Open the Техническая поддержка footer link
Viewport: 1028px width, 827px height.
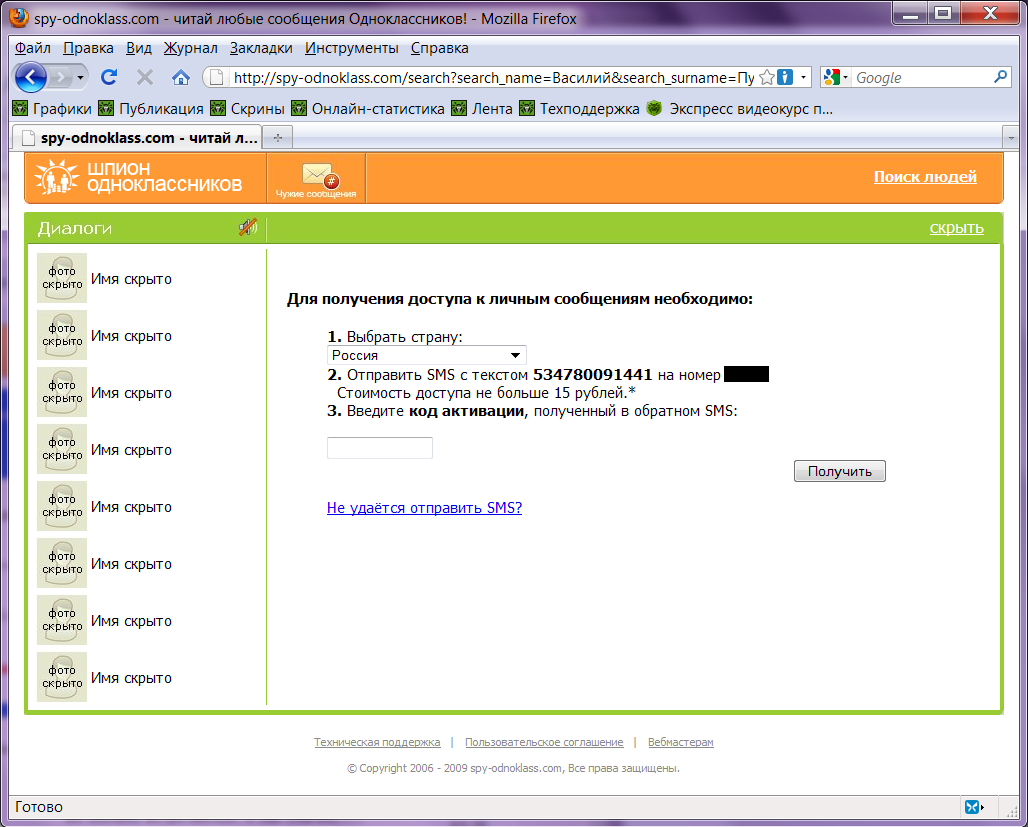pos(377,742)
